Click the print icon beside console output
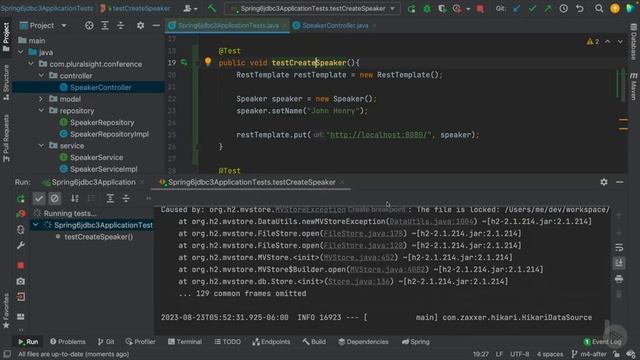The image size is (640, 360). [x=619, y=279]
